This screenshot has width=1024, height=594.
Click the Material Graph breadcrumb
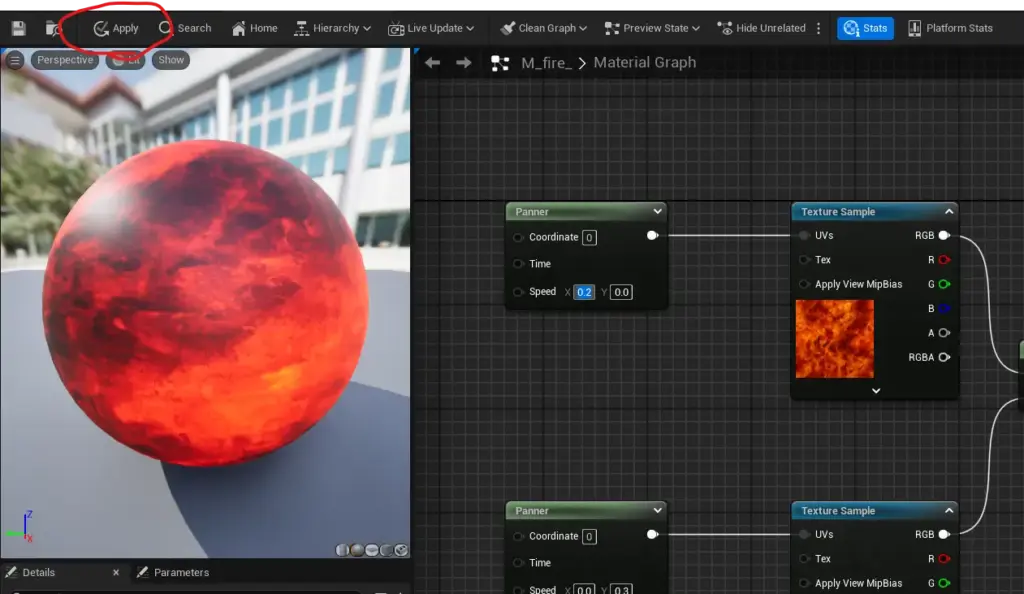tap(645, 63)
